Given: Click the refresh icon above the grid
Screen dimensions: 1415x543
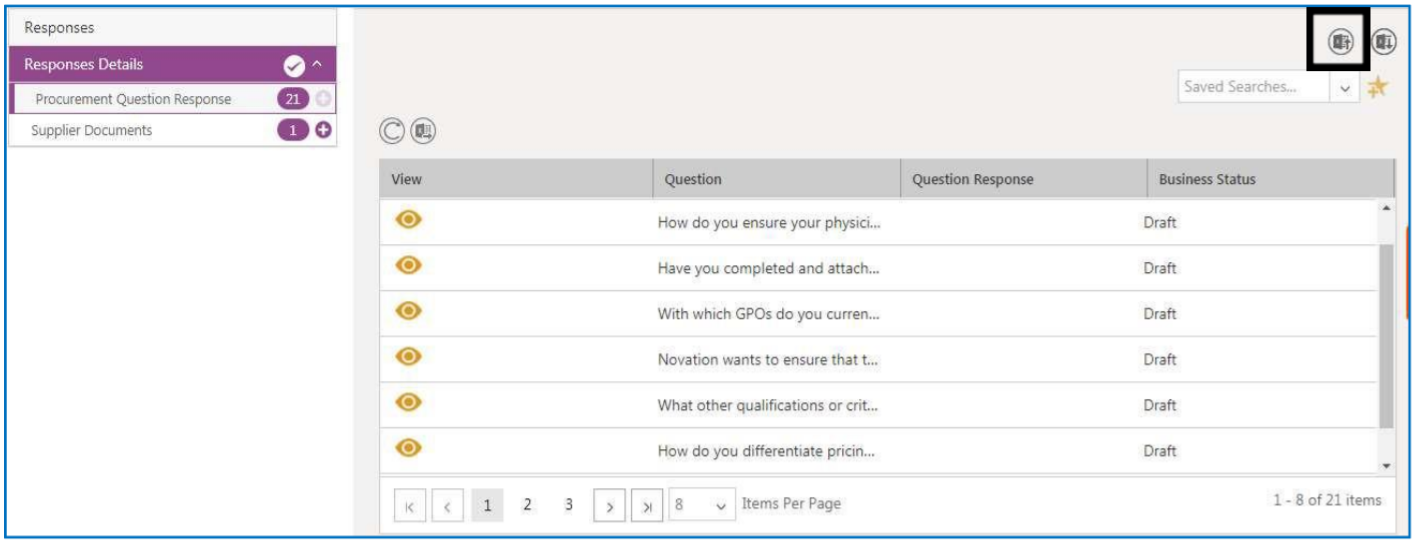Looking at the screenshot, I should pyautogui.click(x=392, y=130).
